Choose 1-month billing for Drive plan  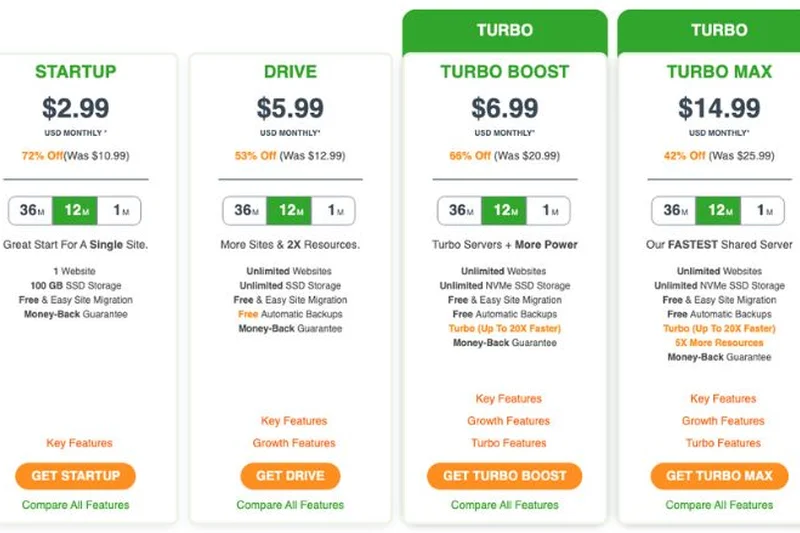334,211
